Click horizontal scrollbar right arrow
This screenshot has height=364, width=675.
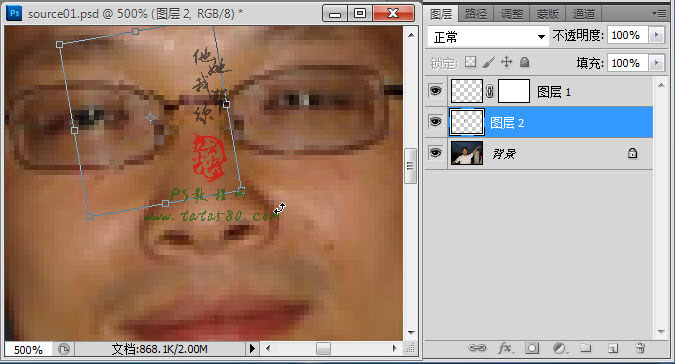click(x=394, y=349)
